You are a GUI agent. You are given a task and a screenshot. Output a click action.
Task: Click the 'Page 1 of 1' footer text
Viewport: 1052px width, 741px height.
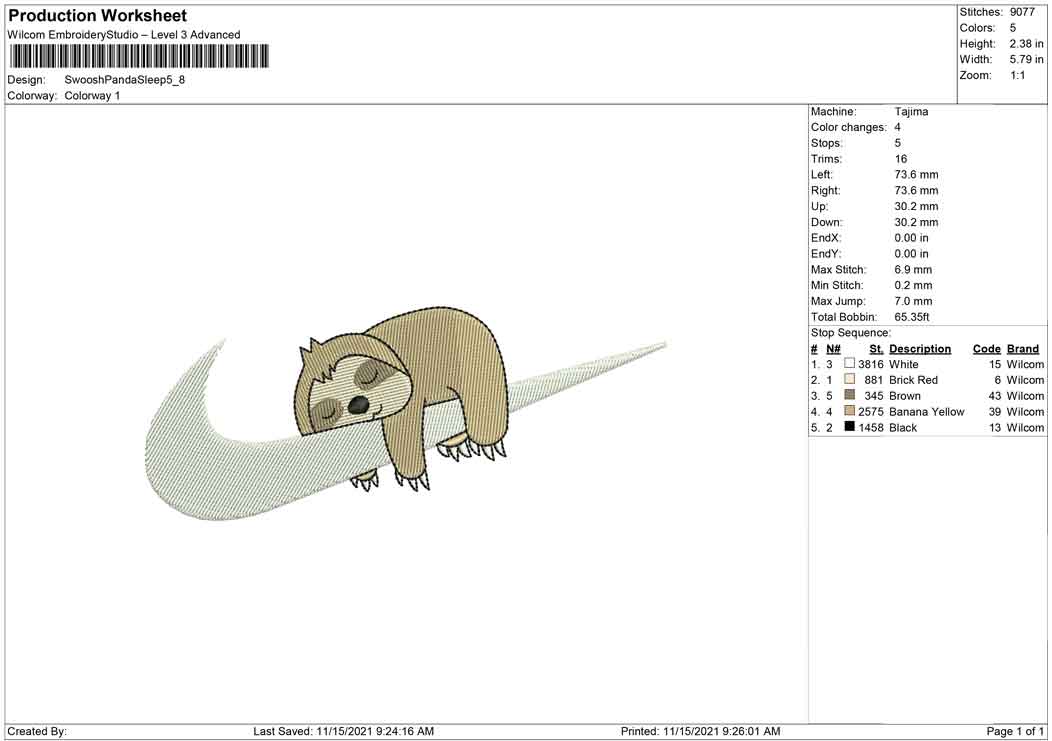click(x=1015, y=731)
